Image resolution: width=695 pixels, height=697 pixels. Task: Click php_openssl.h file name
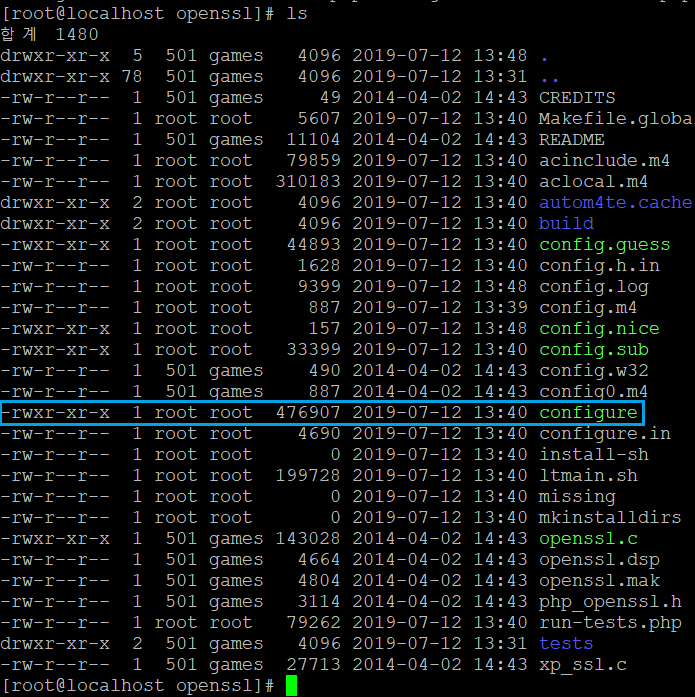click(610, 602)
